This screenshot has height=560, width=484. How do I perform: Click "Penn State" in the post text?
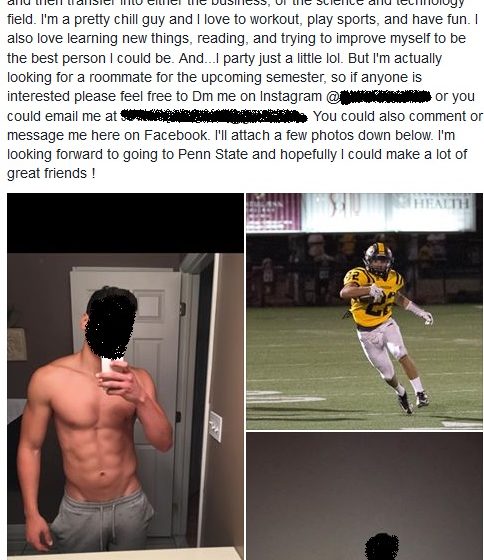(213, 154)
